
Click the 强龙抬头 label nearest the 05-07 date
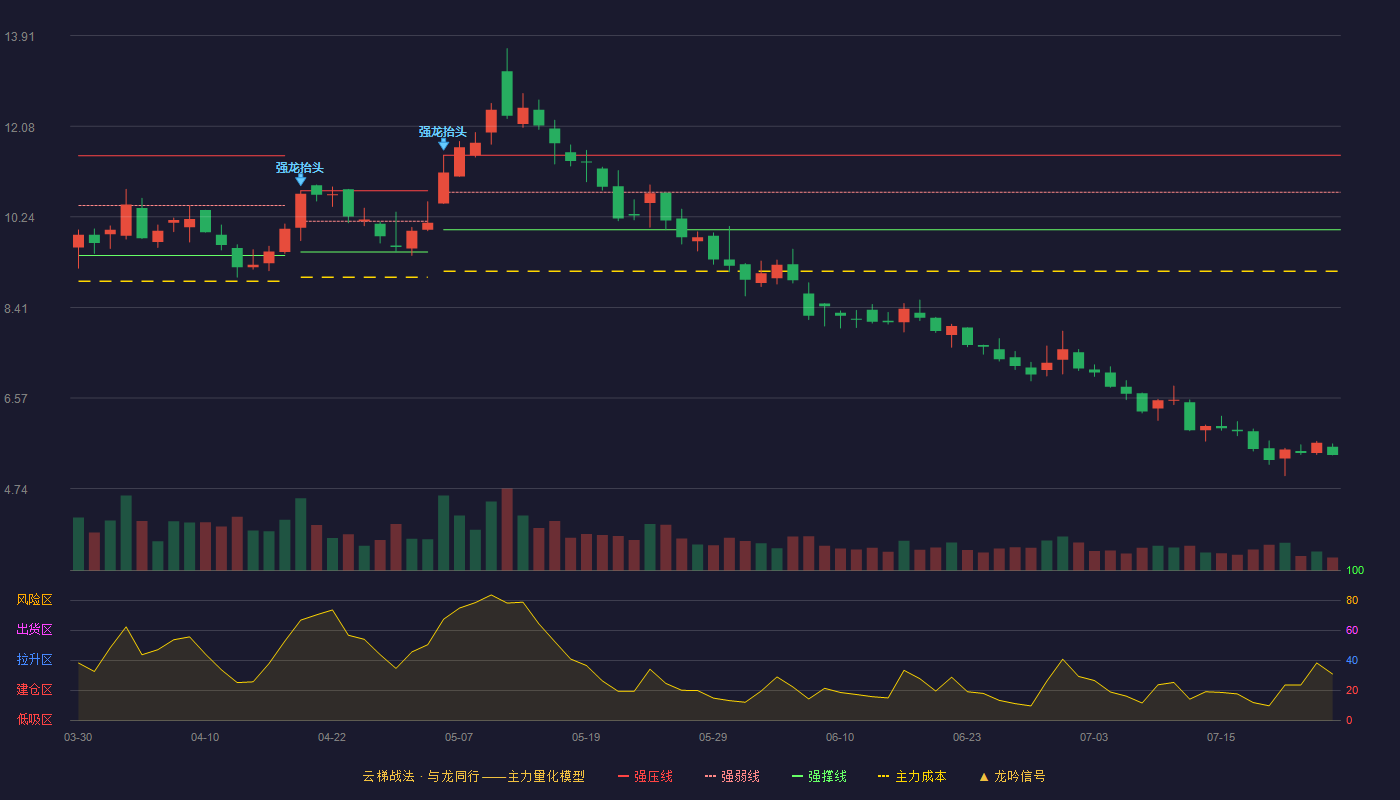pos(443,132)
